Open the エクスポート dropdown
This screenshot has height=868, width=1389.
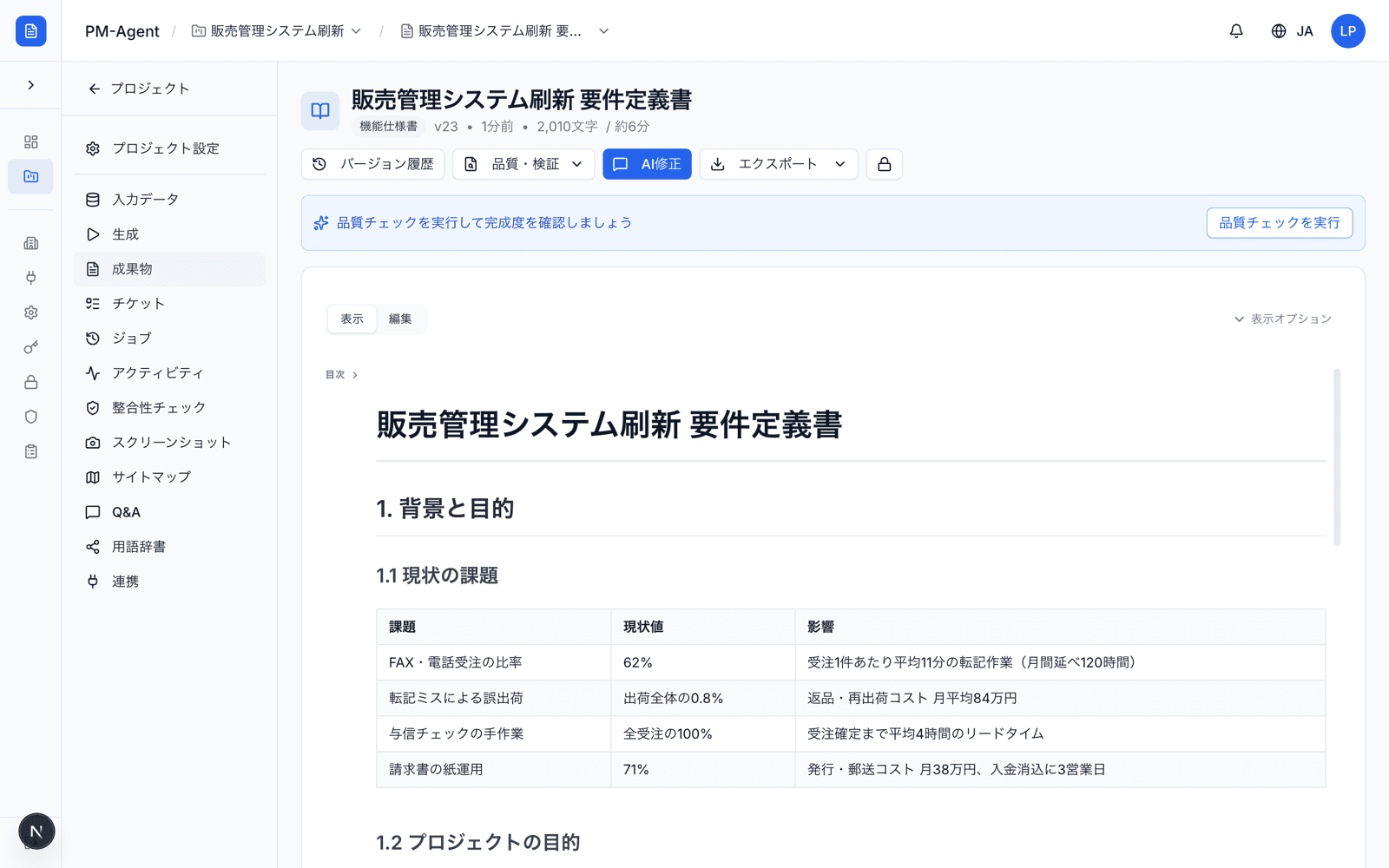pyautogui.click(x=779, y=164)
